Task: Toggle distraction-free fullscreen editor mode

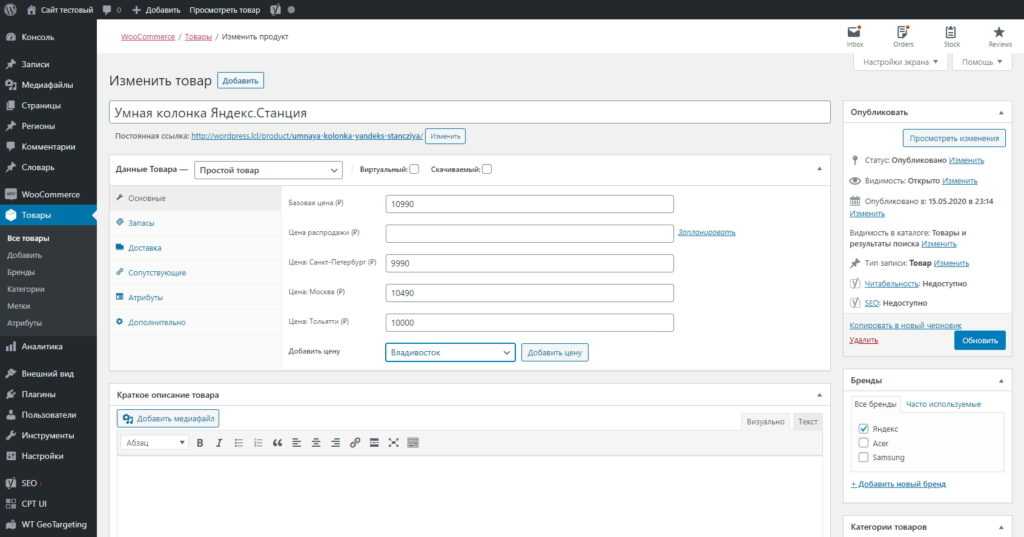Action: pos(393,443)
